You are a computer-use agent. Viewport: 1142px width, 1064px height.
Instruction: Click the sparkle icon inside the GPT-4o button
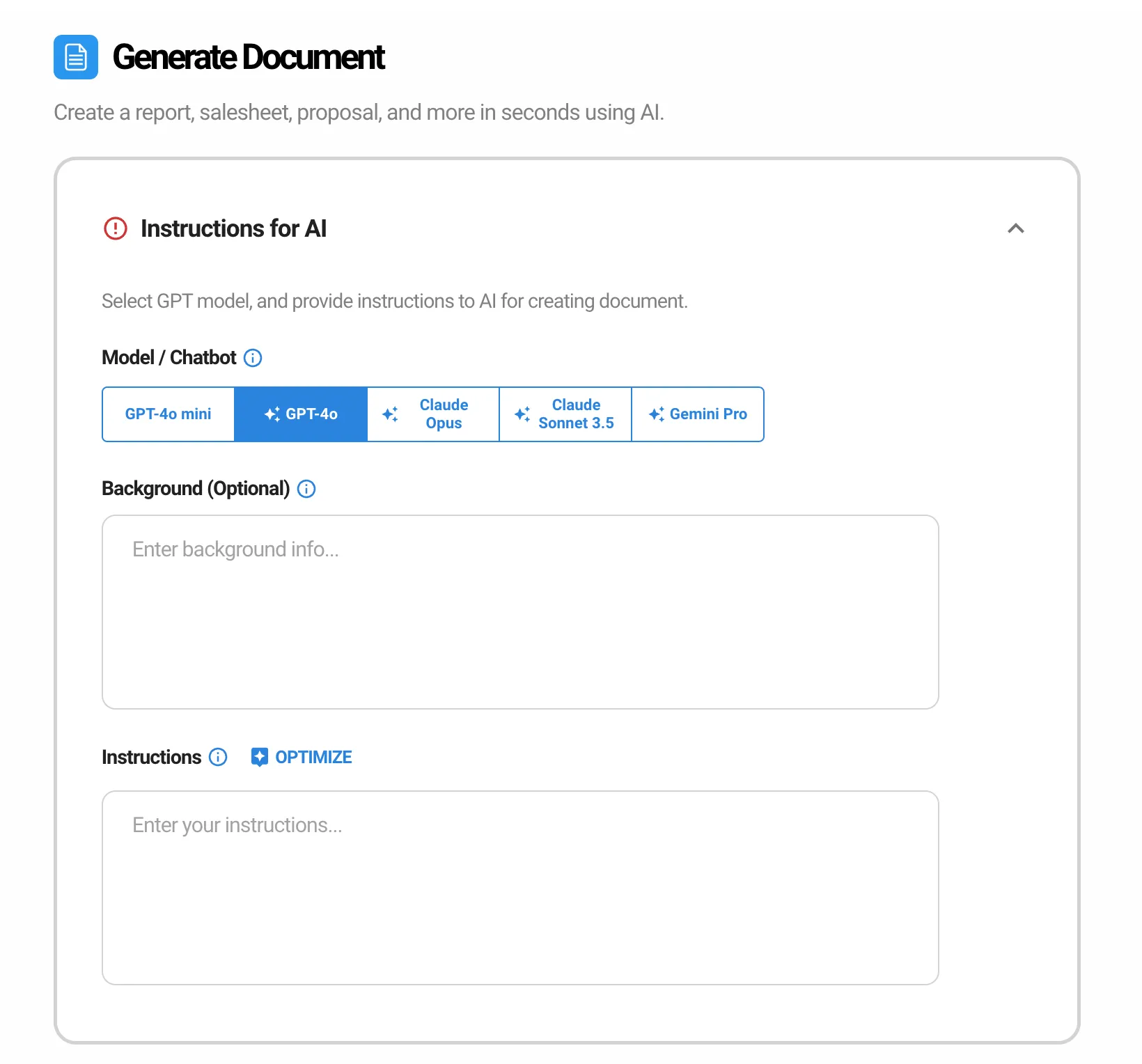pos(272,414)
